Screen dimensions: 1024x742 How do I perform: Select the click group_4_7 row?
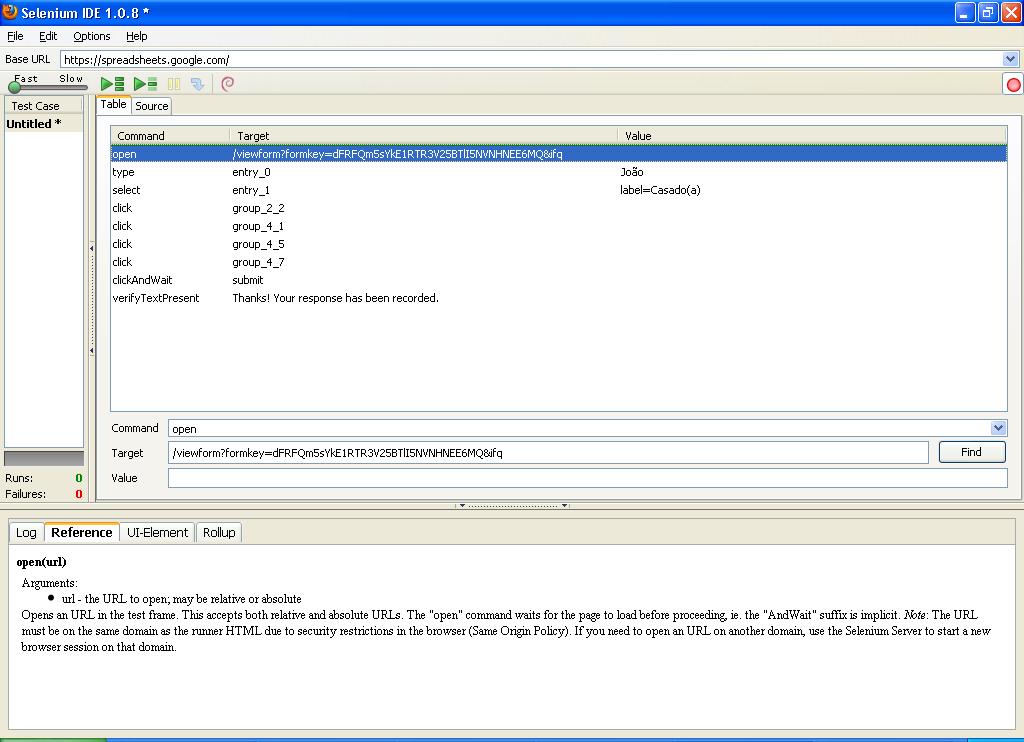(x=558, y=262)
